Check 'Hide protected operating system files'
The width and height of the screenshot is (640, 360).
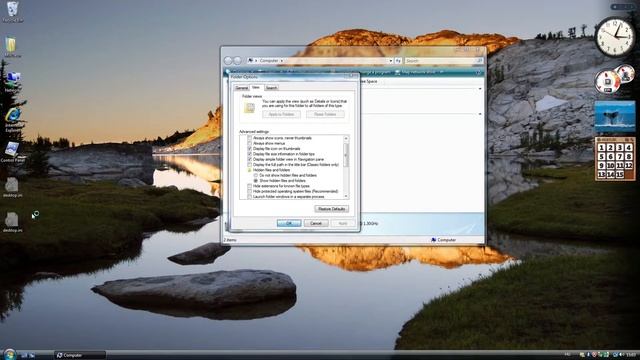coord(249,191)
